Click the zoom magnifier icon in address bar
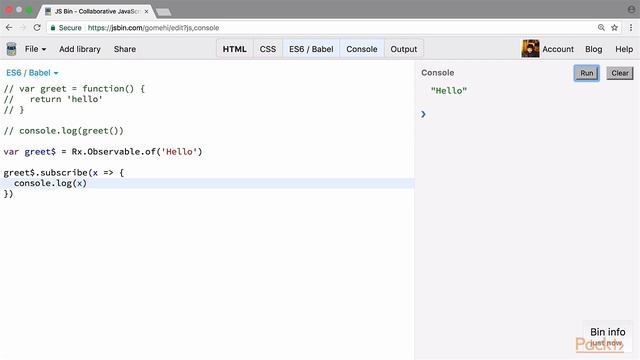This screenshot has height=360, width=640. pos(601,28)
